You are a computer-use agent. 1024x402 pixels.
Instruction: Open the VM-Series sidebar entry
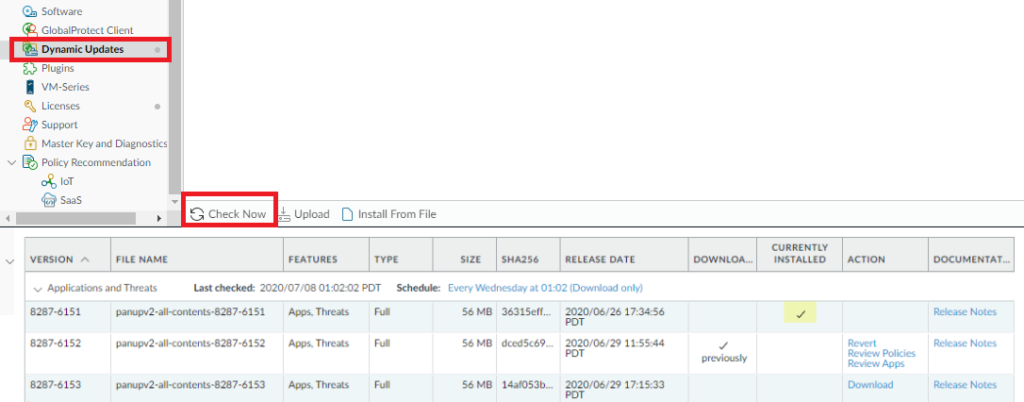coord(65,87)
